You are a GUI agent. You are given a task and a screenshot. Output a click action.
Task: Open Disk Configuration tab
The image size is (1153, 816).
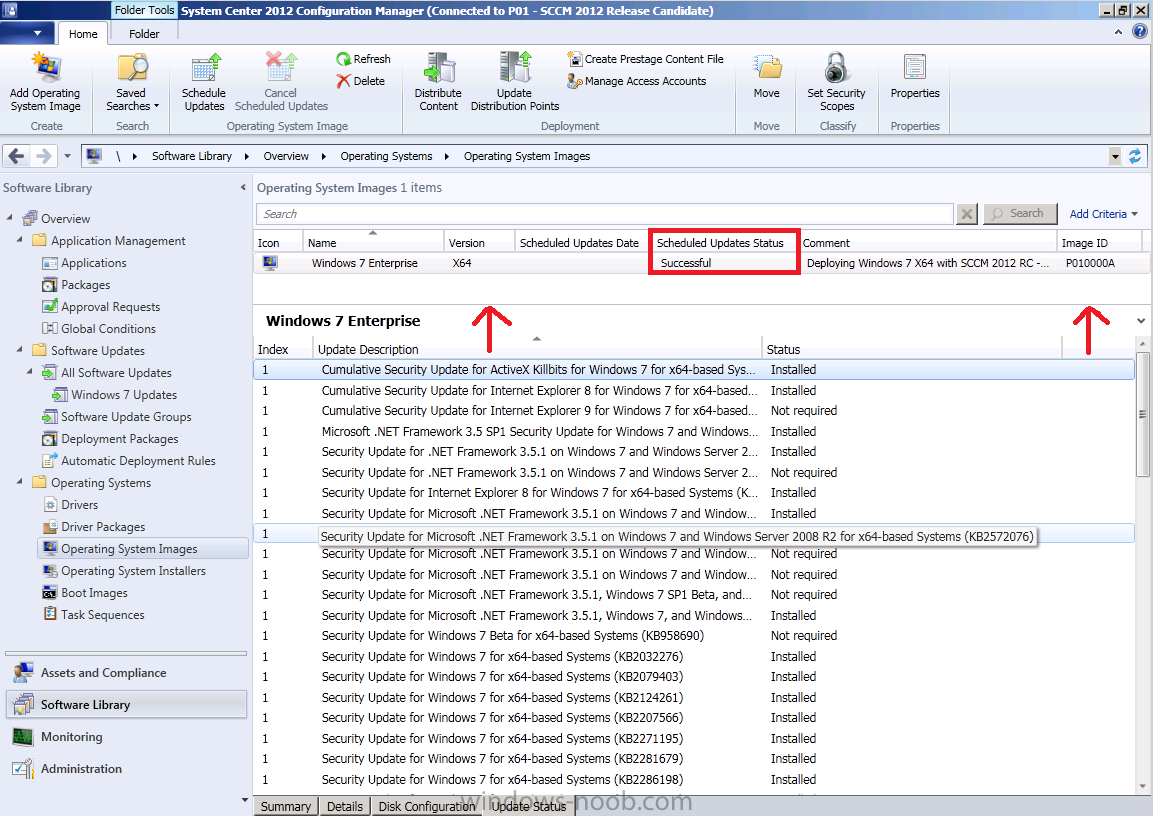(x=426, y=806)
